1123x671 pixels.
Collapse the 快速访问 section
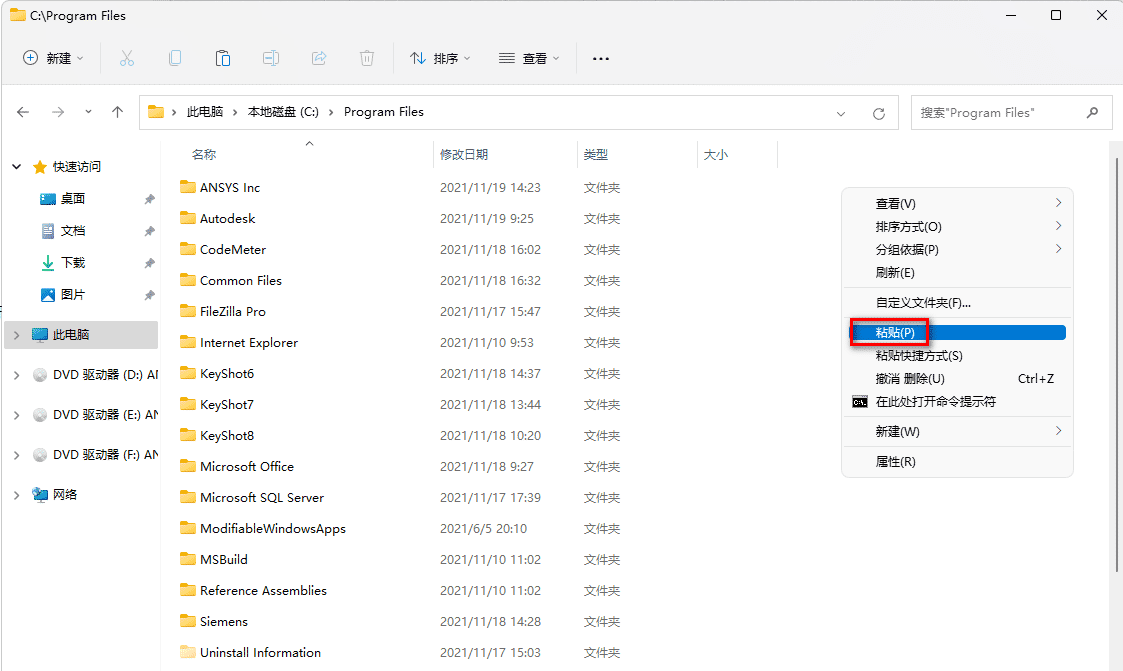(17, 167)
